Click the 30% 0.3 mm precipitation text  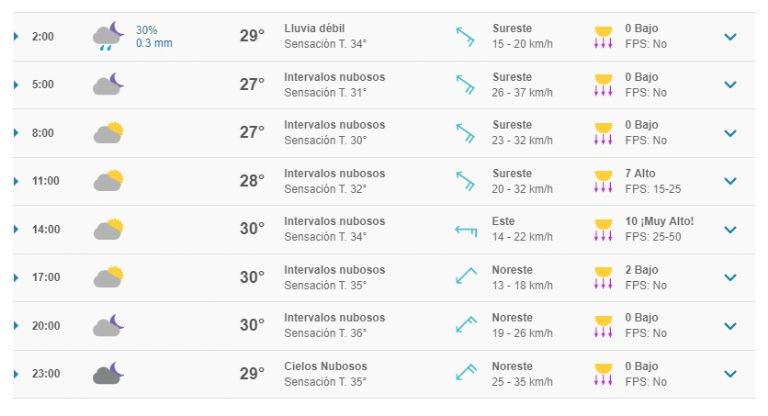[154, 37]
